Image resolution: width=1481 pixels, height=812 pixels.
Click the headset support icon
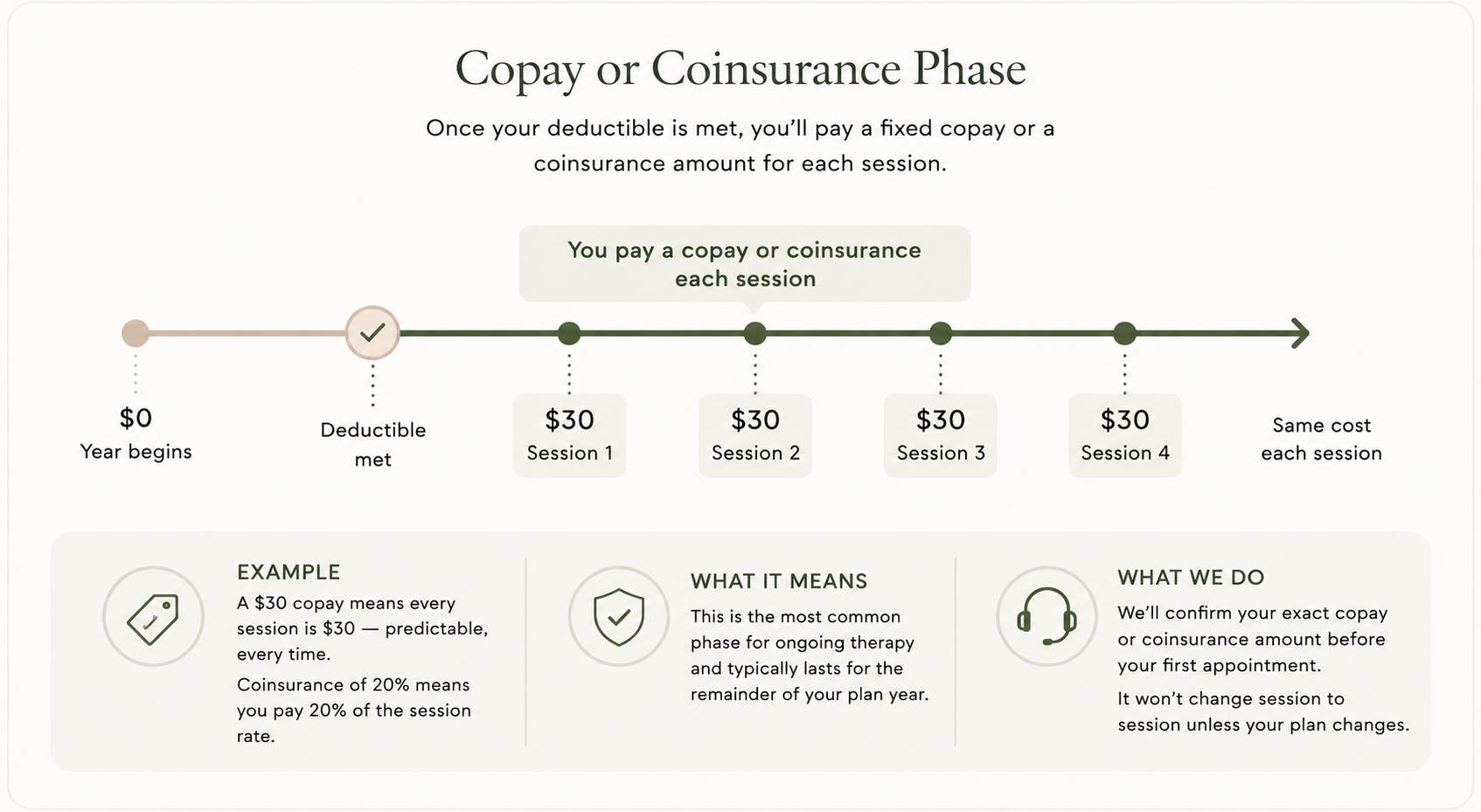pos(1046,616)
